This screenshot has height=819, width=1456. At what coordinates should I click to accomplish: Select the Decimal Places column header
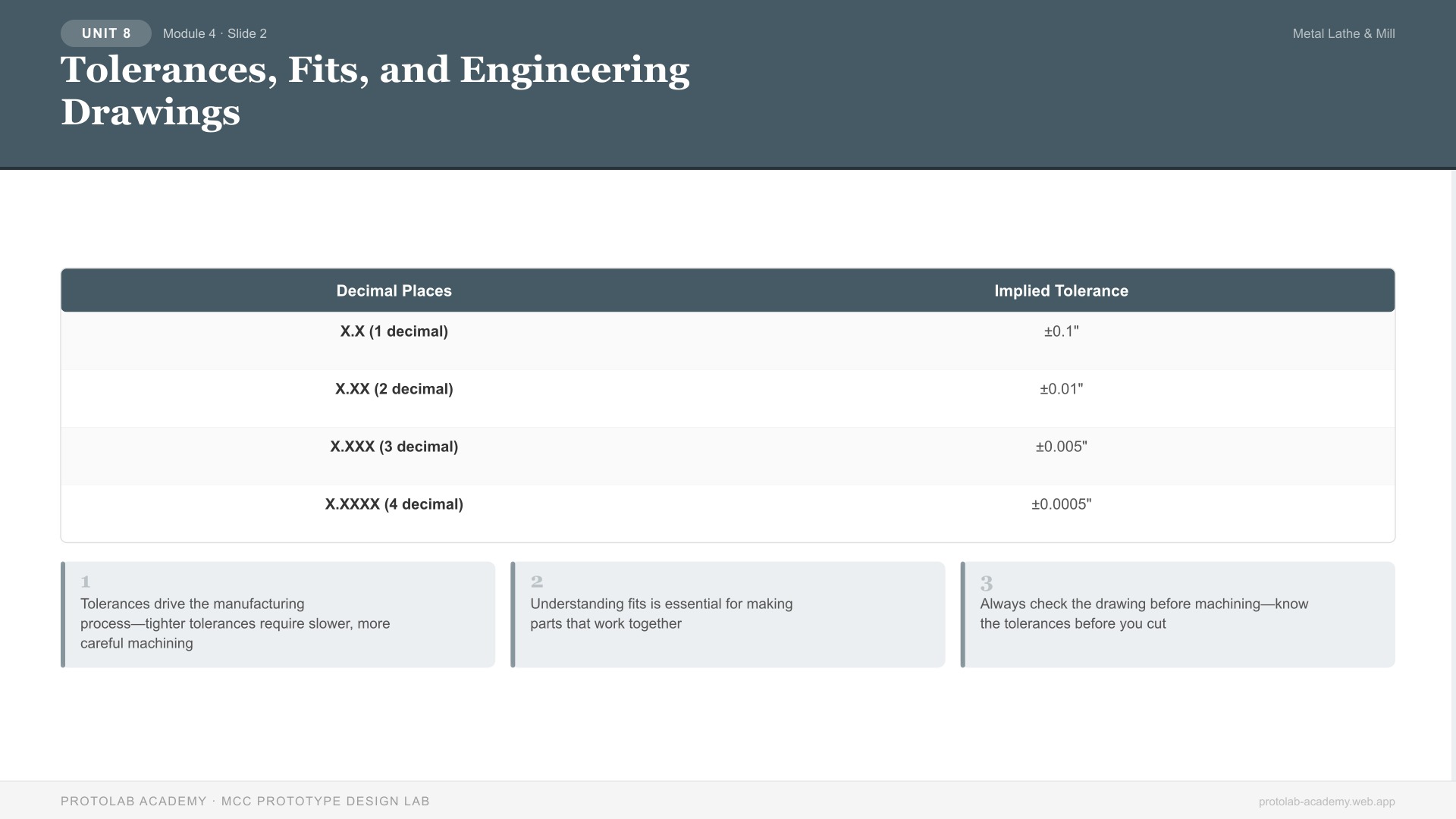(x=394, y=290)
